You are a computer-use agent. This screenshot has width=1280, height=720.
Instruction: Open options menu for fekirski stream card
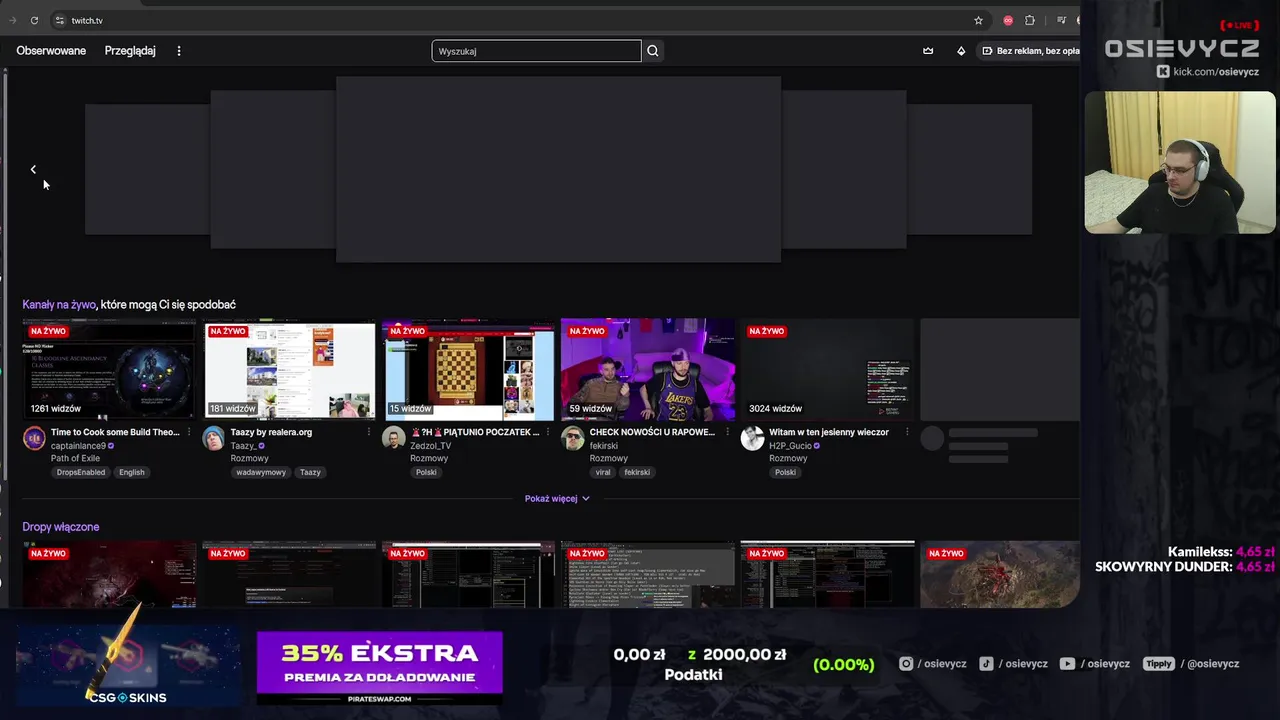(727, 432)
